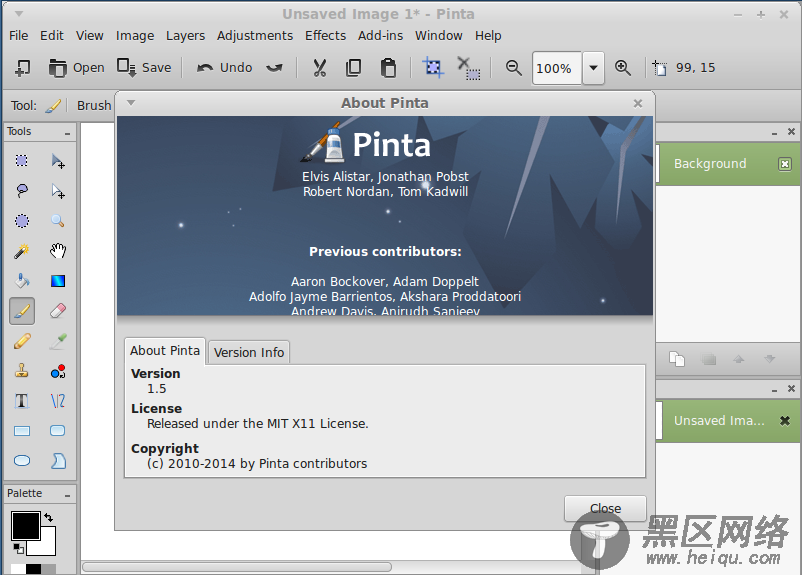Click the Undo toolbar button

(225, 68)
